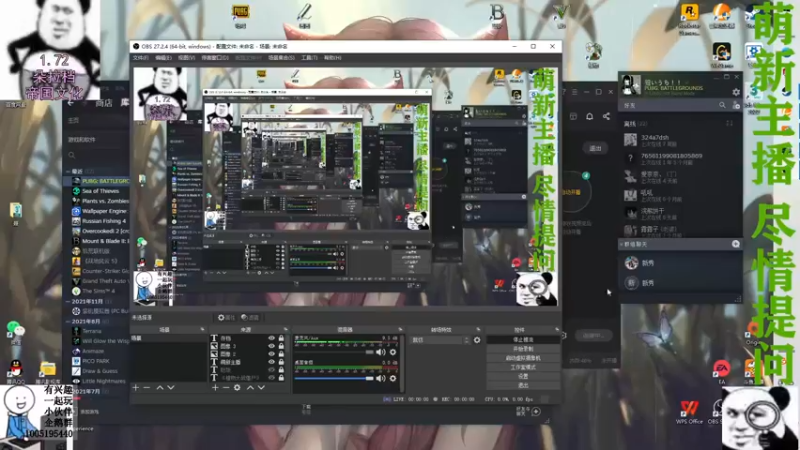Open 帮助(H) menu in OBS
This screenshot has width=800, height=450.
[x=333, y=58]
